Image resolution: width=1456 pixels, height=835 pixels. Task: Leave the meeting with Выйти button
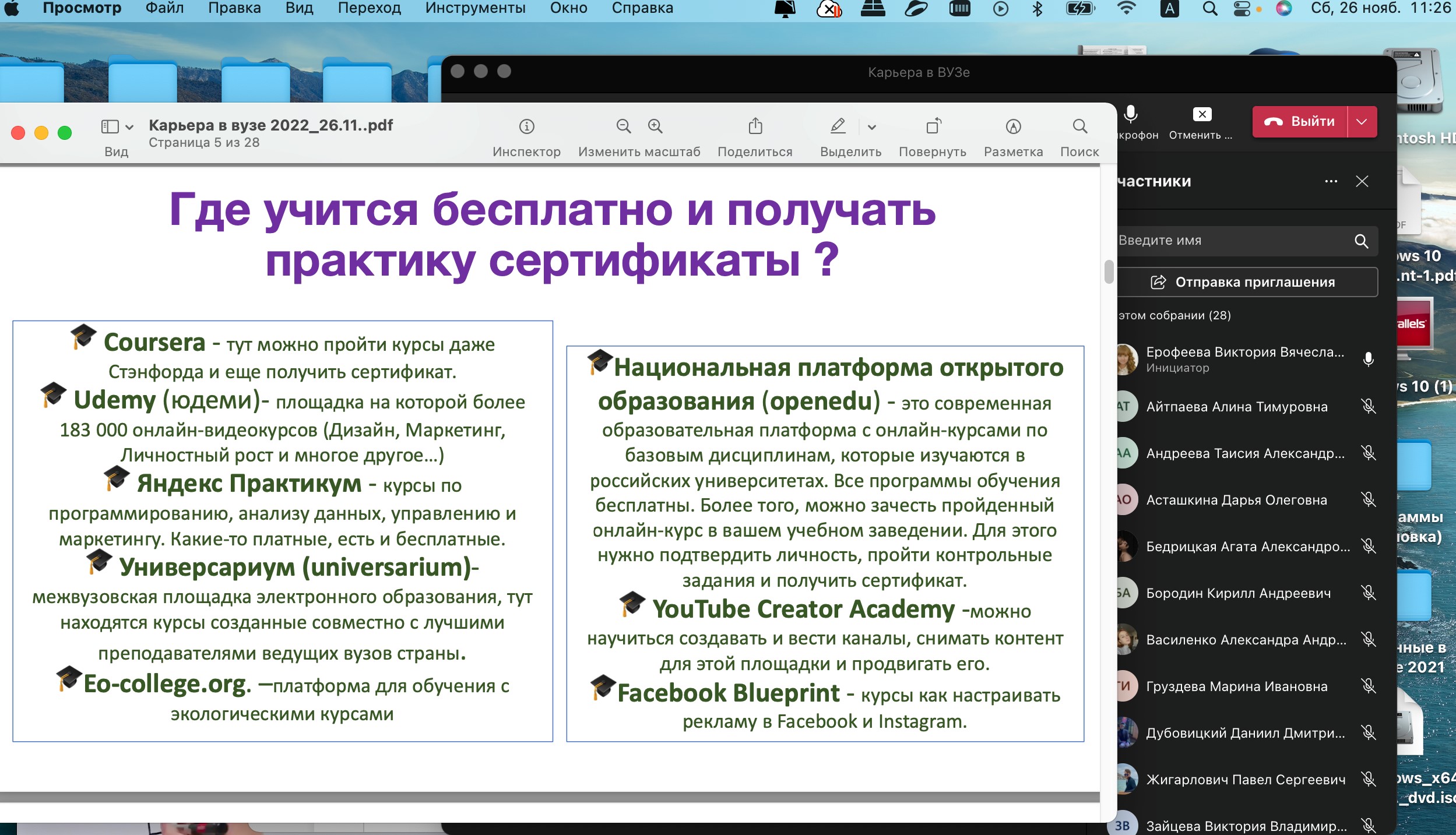[x=1300, y=121]
